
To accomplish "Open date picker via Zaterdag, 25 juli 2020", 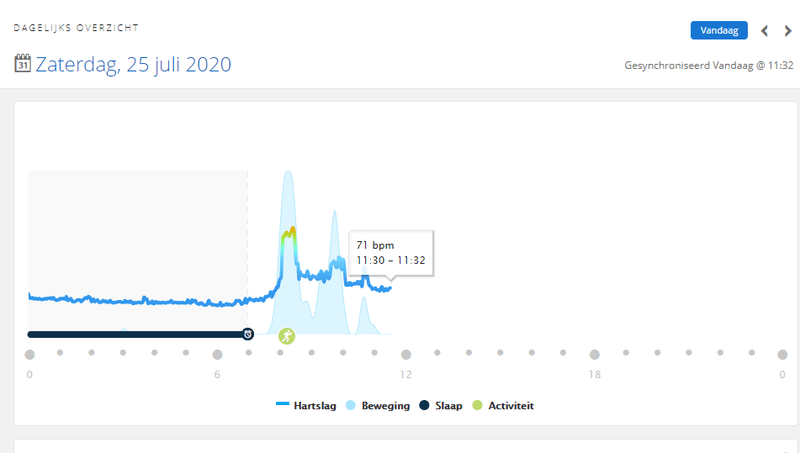I will tap(134, 65).
